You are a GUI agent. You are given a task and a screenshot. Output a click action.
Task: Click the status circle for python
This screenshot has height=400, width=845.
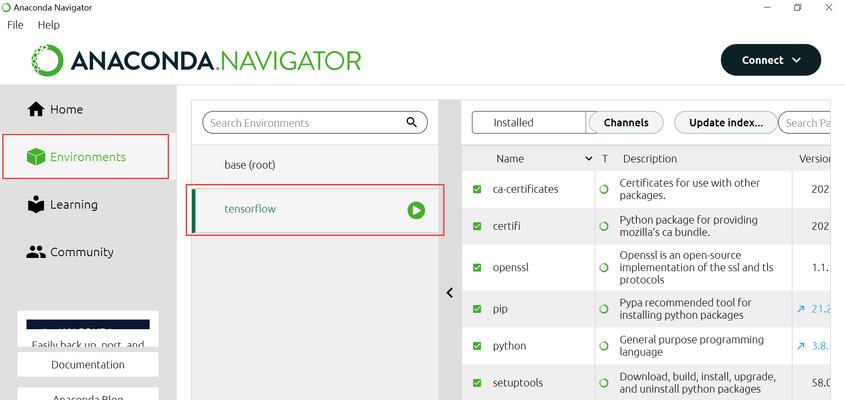[x=604, y=346]
